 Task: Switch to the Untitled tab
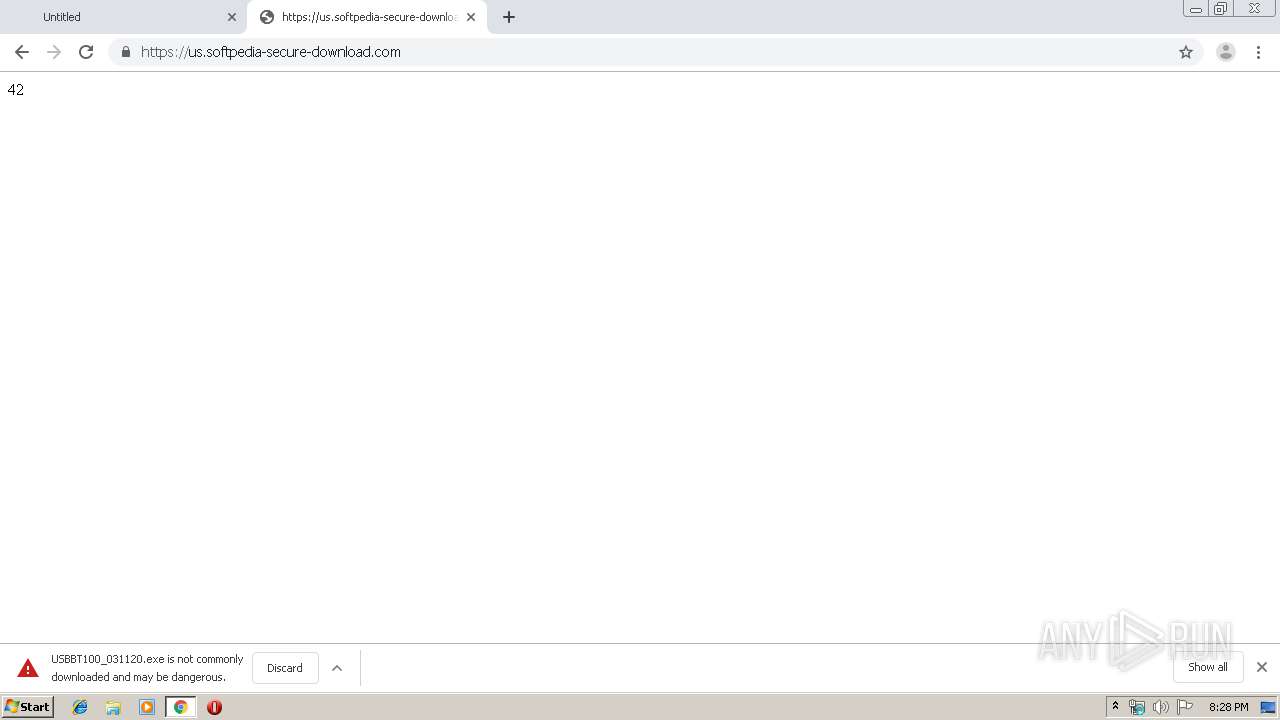tap(123, 17)
